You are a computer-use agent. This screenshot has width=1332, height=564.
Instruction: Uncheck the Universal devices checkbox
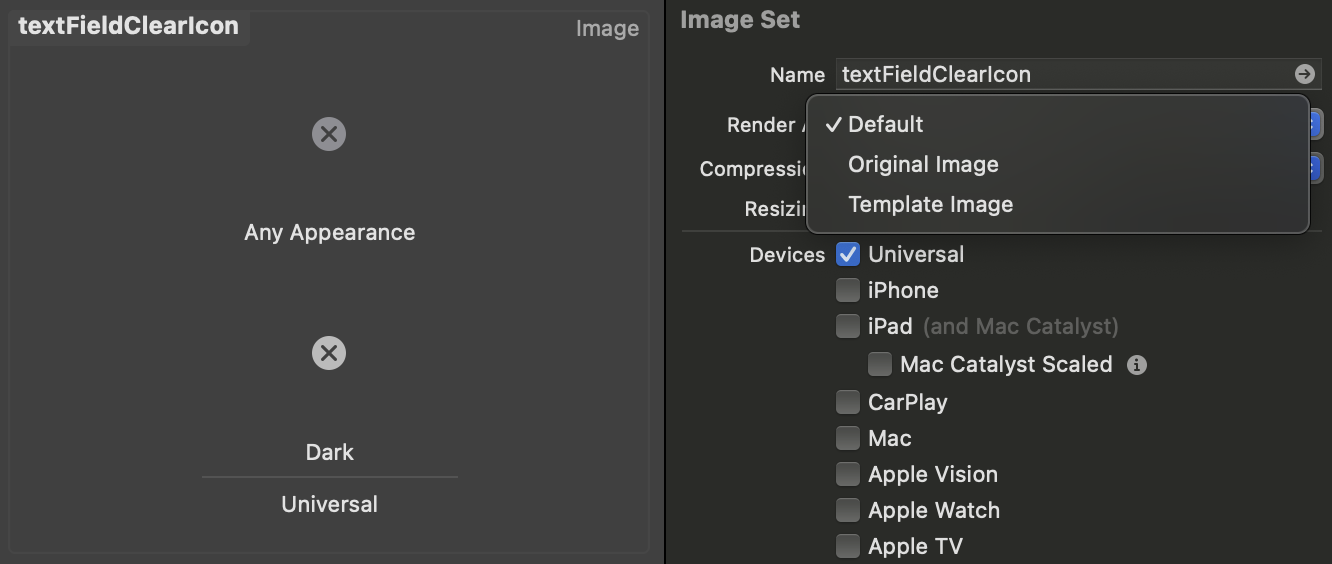(x=848, y=254)
